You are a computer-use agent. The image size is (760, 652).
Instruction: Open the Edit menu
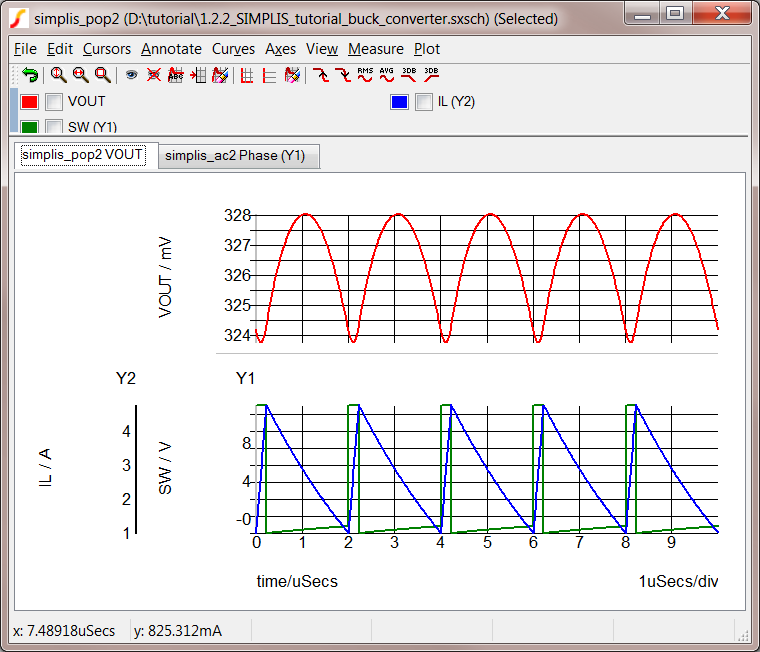[x=60, y=49]
